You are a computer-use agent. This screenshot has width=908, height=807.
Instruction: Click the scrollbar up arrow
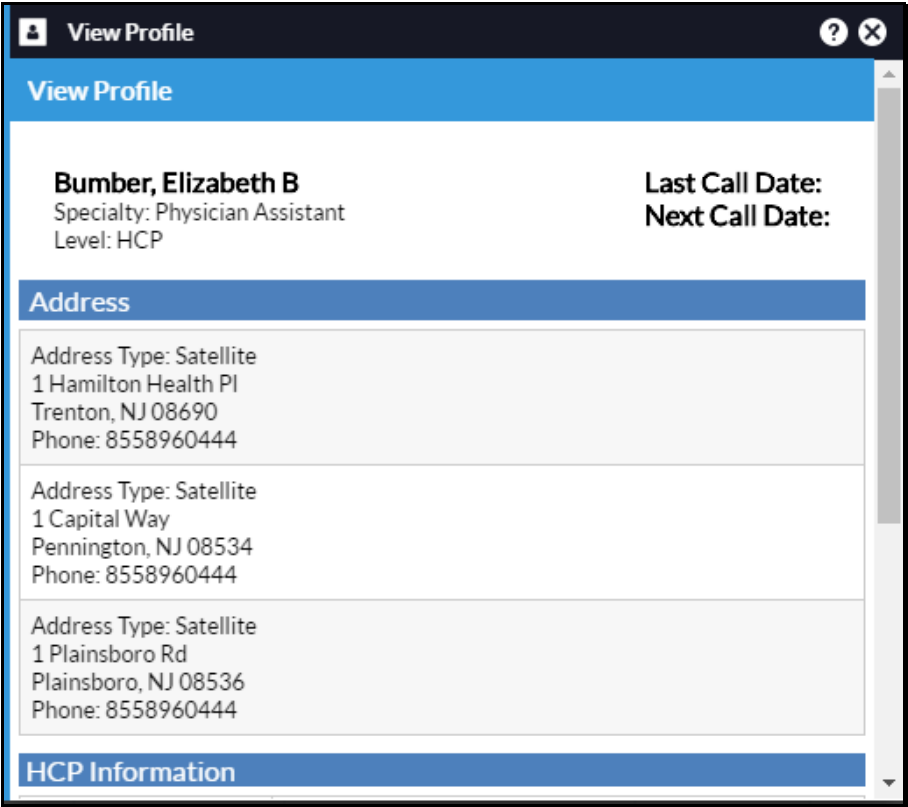tap(889, 74)
